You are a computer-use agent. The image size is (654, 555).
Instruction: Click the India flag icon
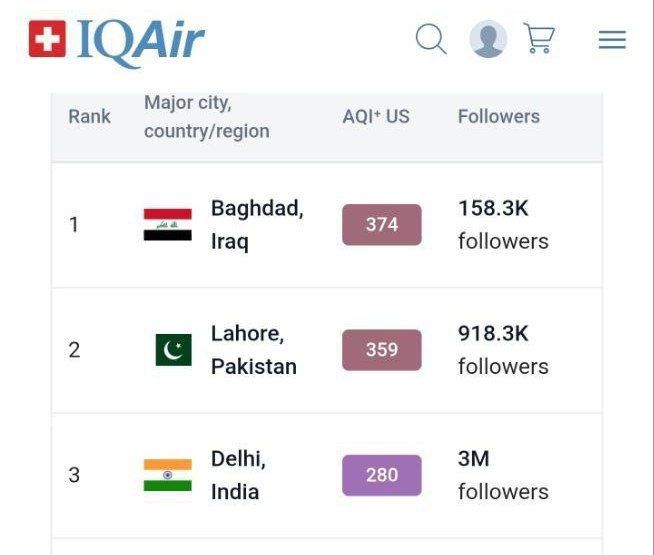coord(167,475)
